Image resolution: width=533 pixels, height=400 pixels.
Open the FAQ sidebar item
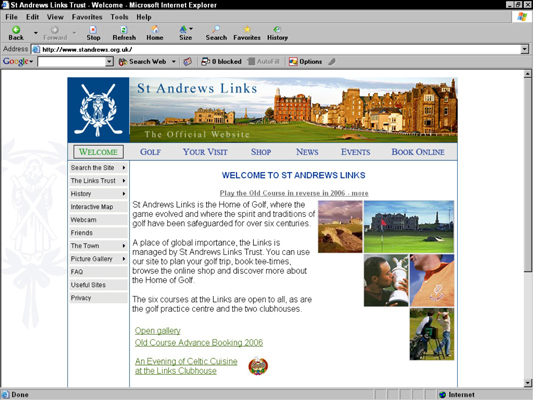pyautogui.click(x=98, y=272)
